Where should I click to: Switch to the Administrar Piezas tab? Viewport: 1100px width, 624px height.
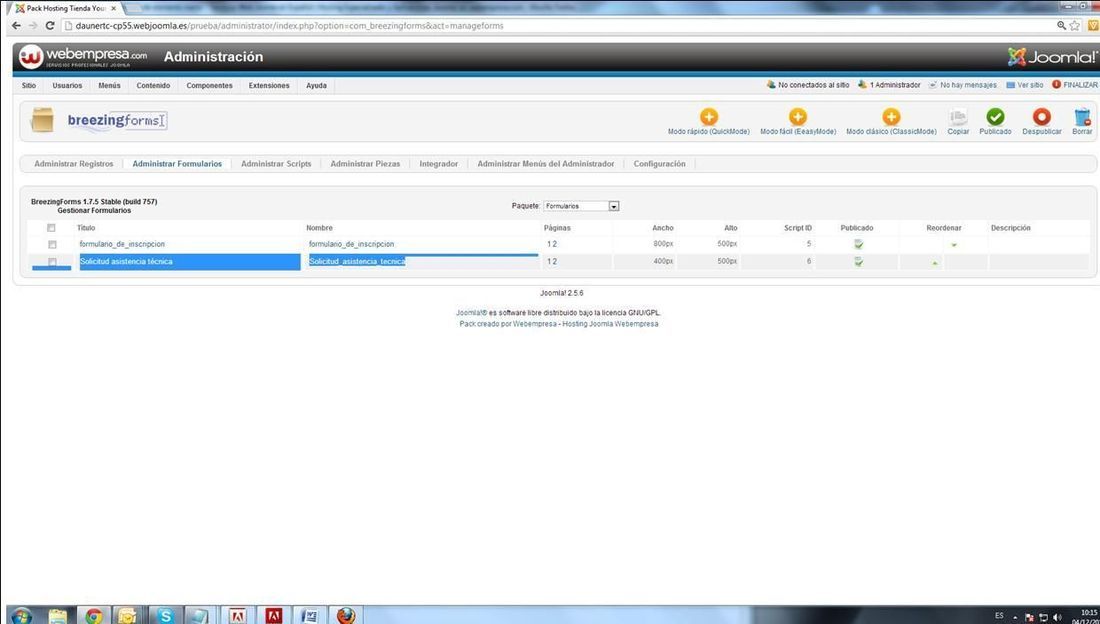(x=365, y=164)
